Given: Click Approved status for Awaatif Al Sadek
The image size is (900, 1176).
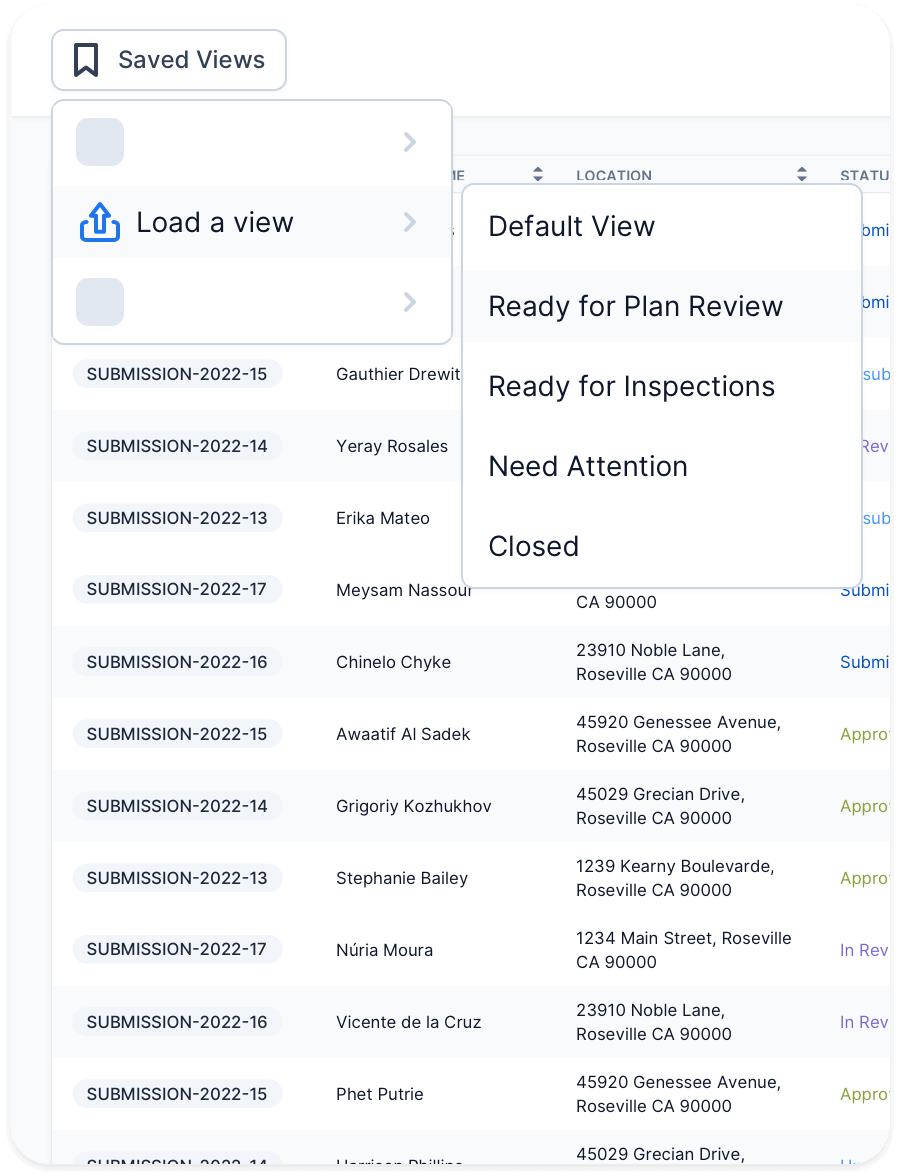Looking at the screenshot, I should (864, 734).
